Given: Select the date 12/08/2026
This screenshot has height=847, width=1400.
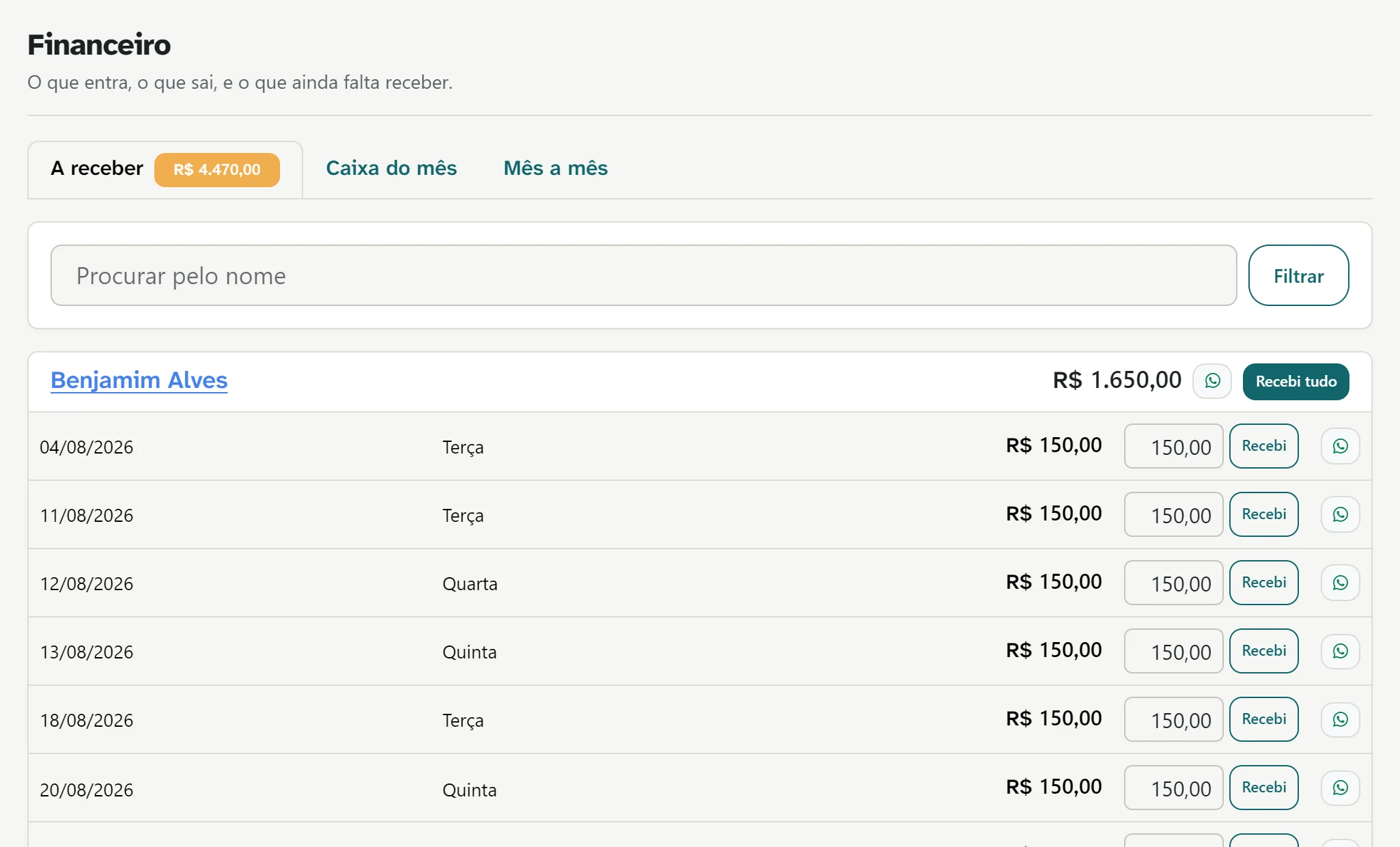Looking at the screenshot, I should (x=86, y=584).
